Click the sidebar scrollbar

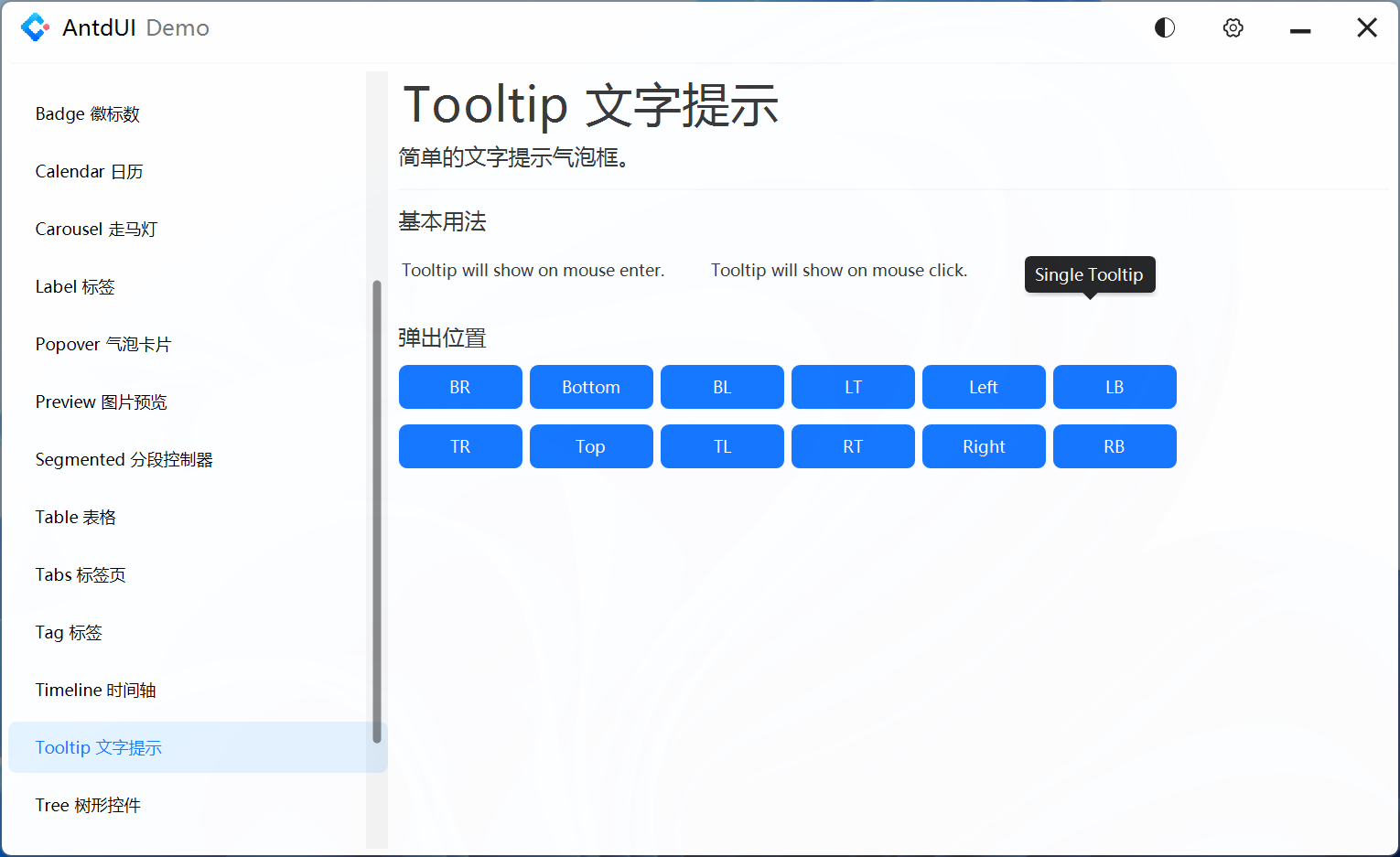point(376,512)
